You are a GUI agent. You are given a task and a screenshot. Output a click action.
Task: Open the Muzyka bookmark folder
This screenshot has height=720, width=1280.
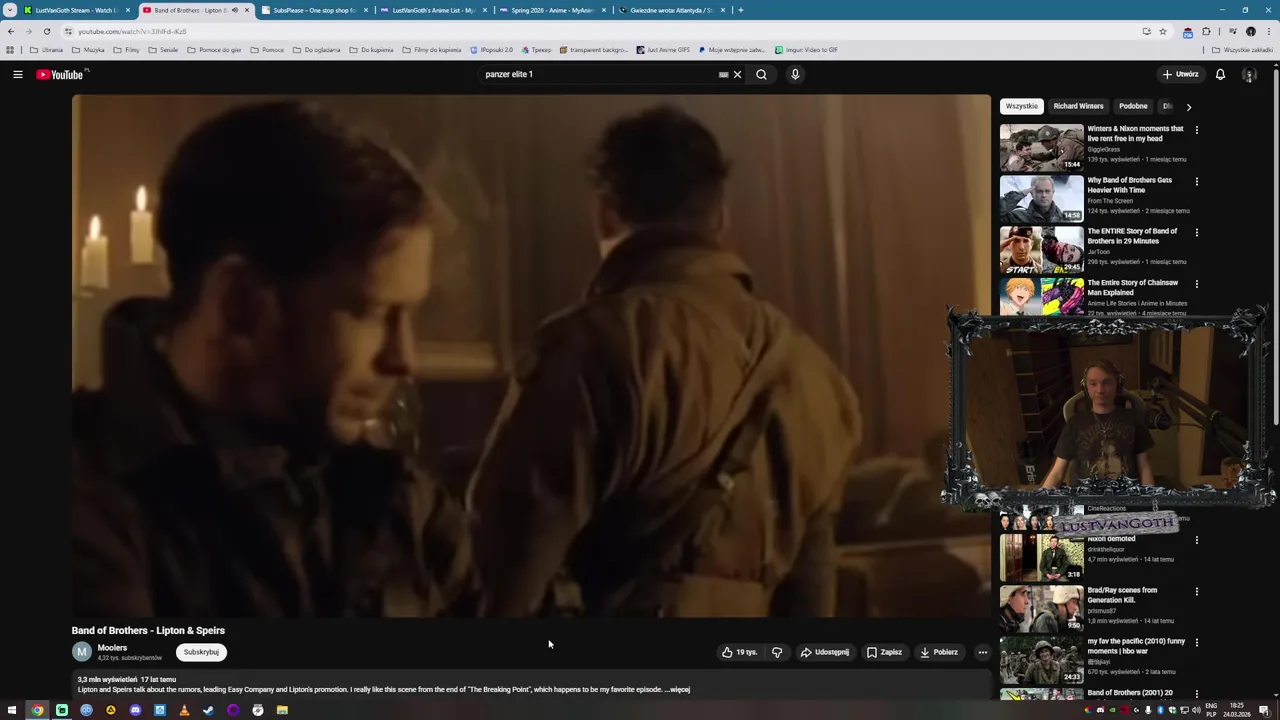pyautogui.click(x=88, y=49)
